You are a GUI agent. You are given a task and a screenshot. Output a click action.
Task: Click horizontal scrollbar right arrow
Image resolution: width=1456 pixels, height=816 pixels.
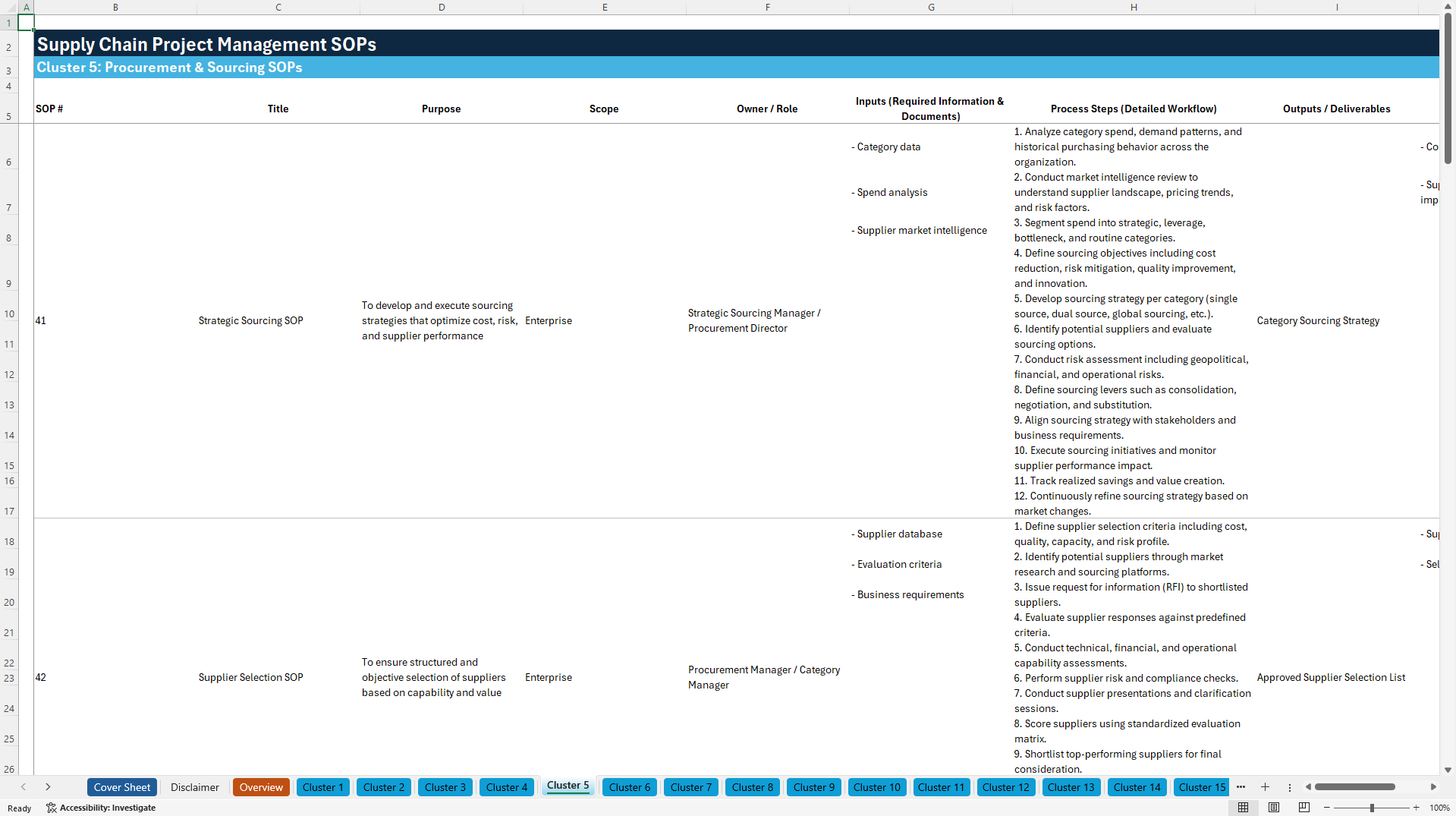point(1433,787)
